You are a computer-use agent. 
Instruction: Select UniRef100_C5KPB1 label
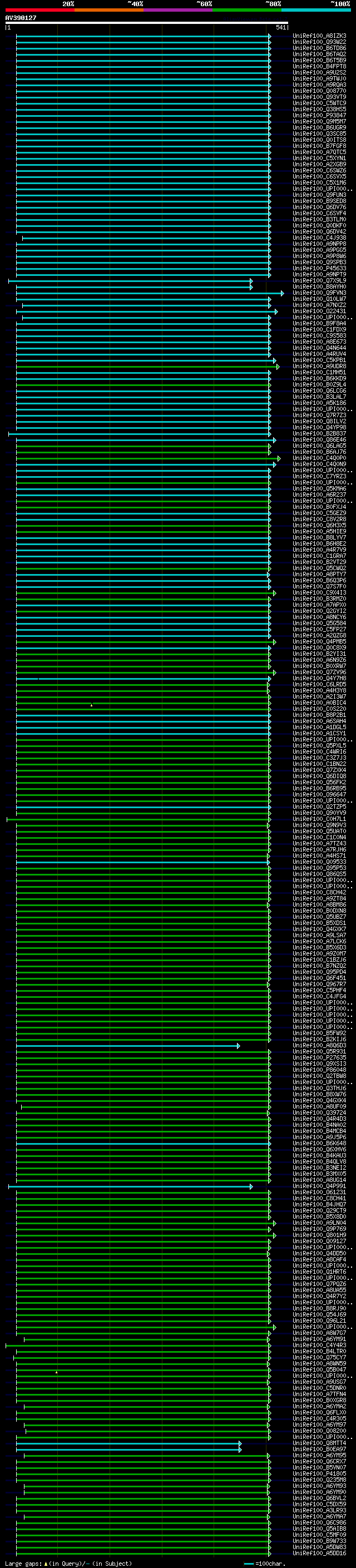(x=319, y=360)
